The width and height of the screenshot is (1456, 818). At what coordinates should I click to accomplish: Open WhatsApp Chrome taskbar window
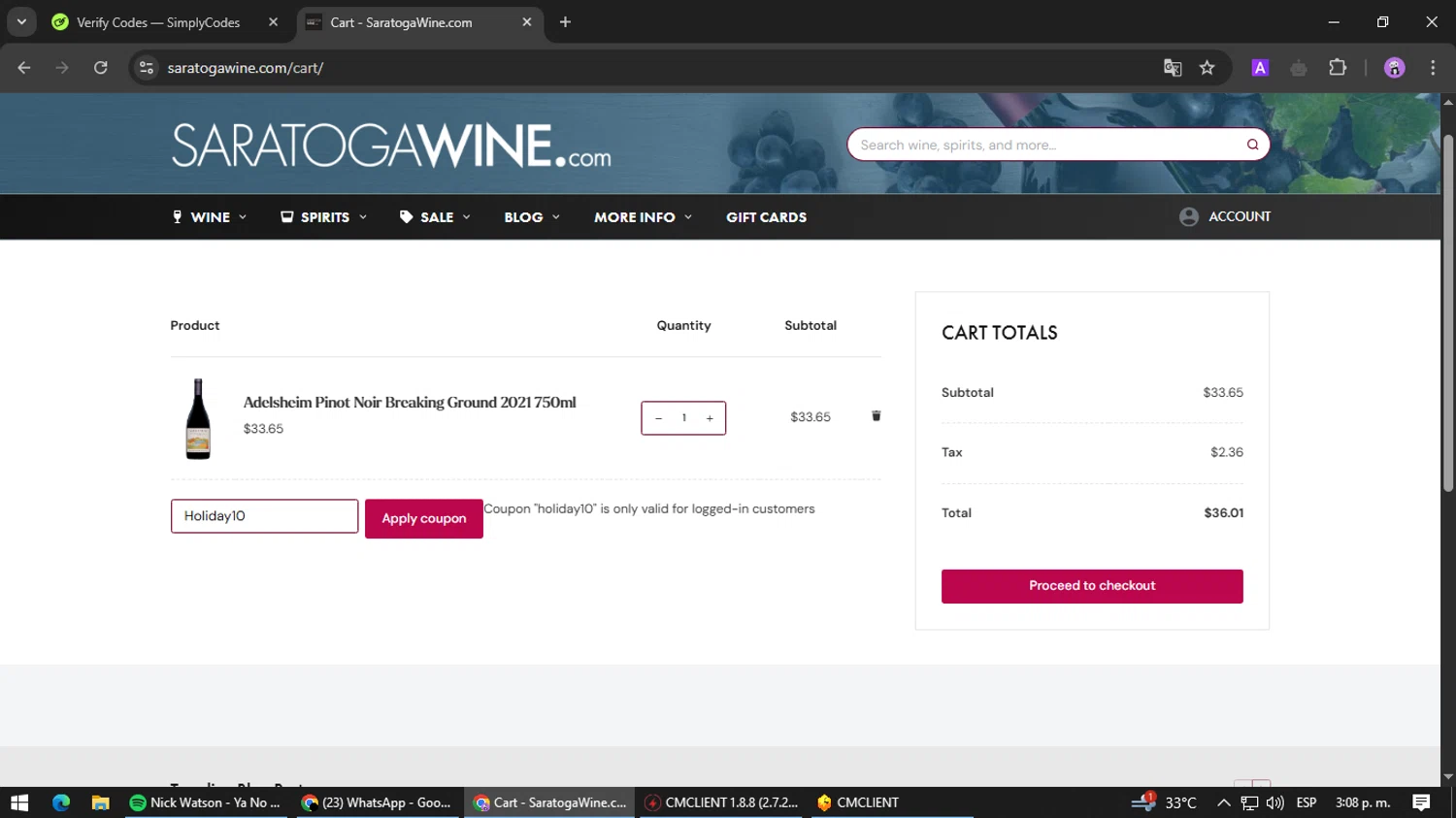[x=377, y=802]
